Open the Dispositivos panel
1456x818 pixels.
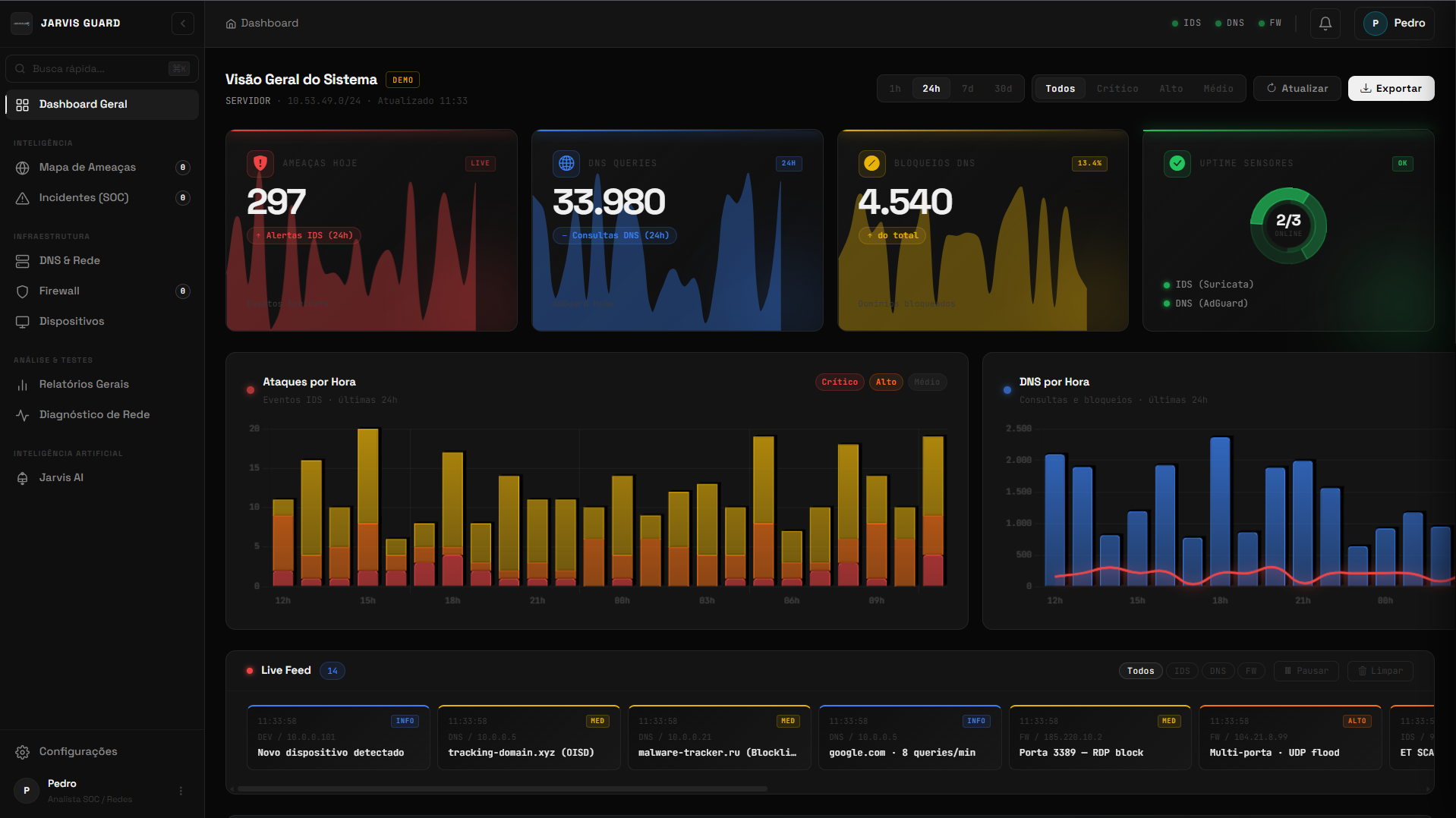tap(71, 321)
